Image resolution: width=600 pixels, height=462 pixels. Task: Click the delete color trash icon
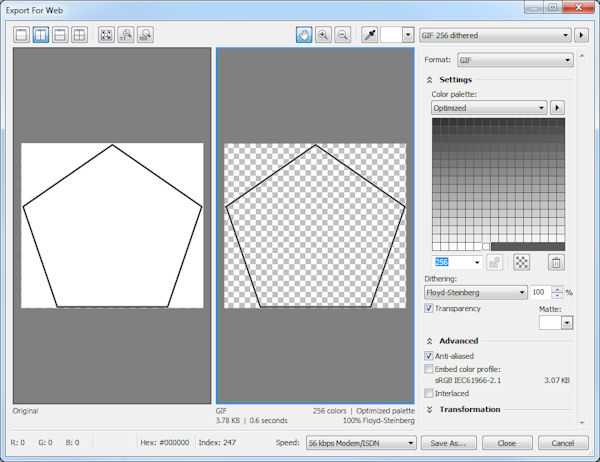(556, 262)
